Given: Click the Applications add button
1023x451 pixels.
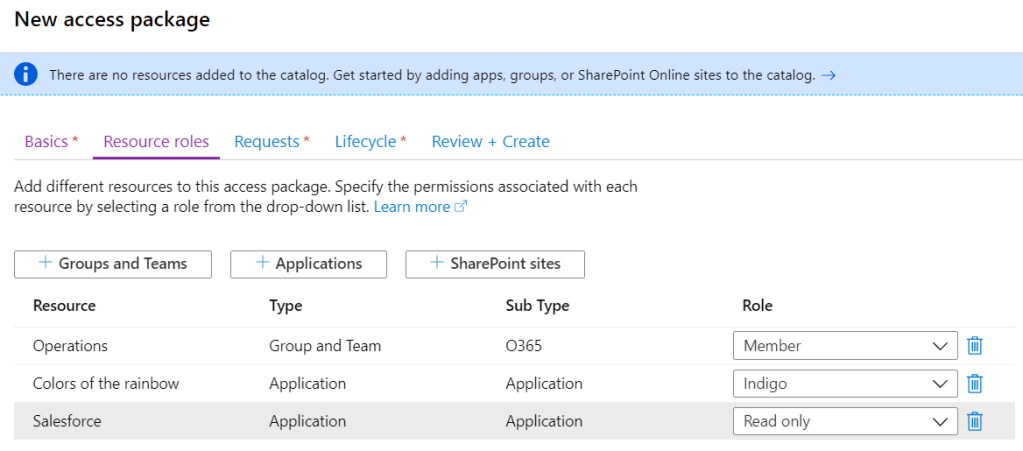Looking at the screenshot, I should (x=308, y=264).
